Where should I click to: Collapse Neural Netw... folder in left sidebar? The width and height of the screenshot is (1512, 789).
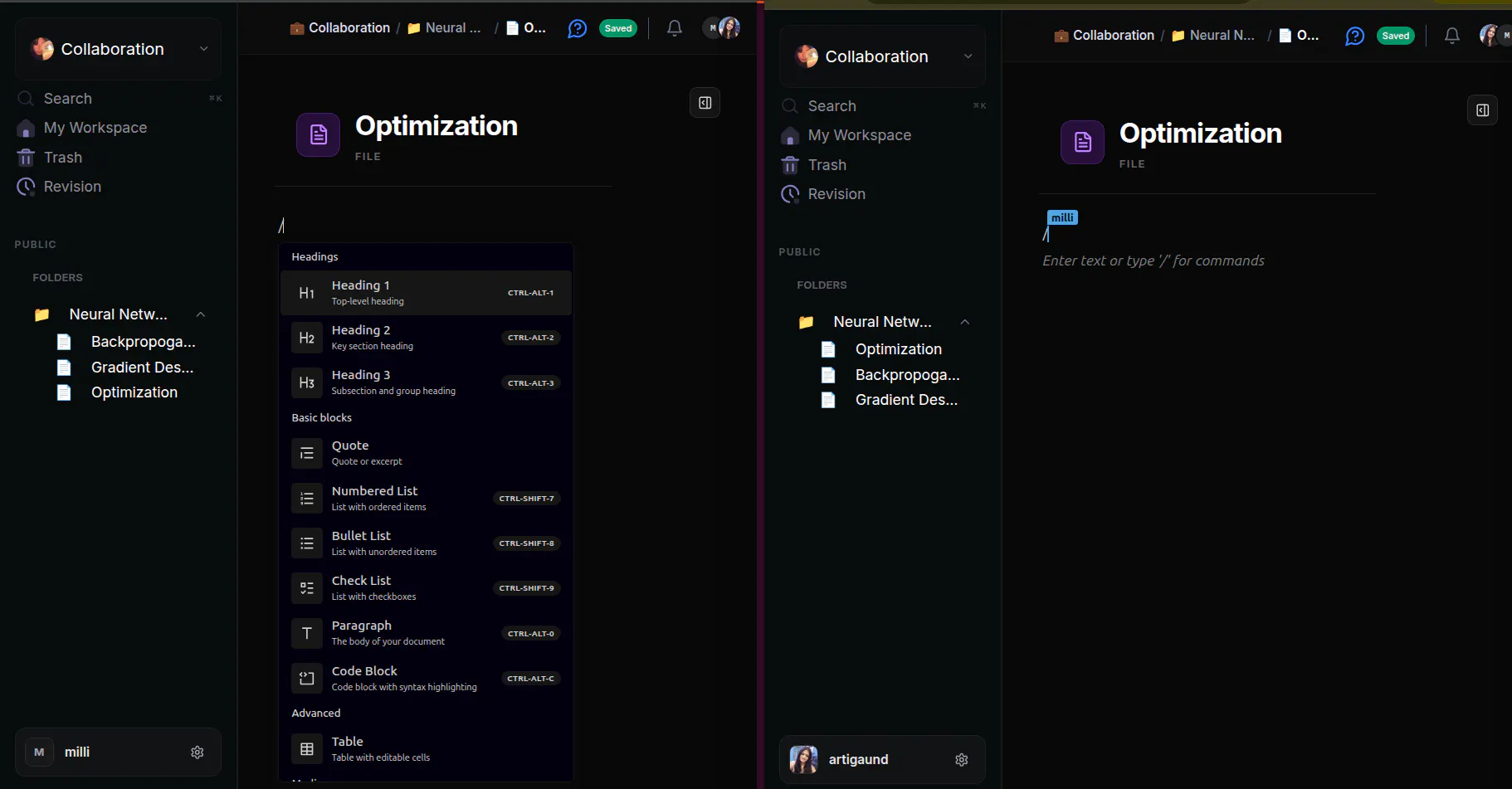pos(200,314)
